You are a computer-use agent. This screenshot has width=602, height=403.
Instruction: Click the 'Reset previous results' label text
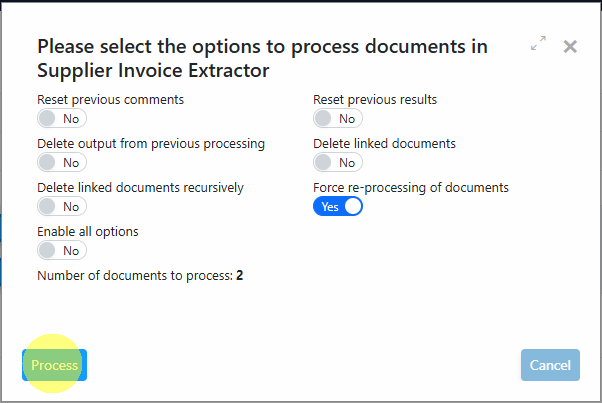coord(375,100)
